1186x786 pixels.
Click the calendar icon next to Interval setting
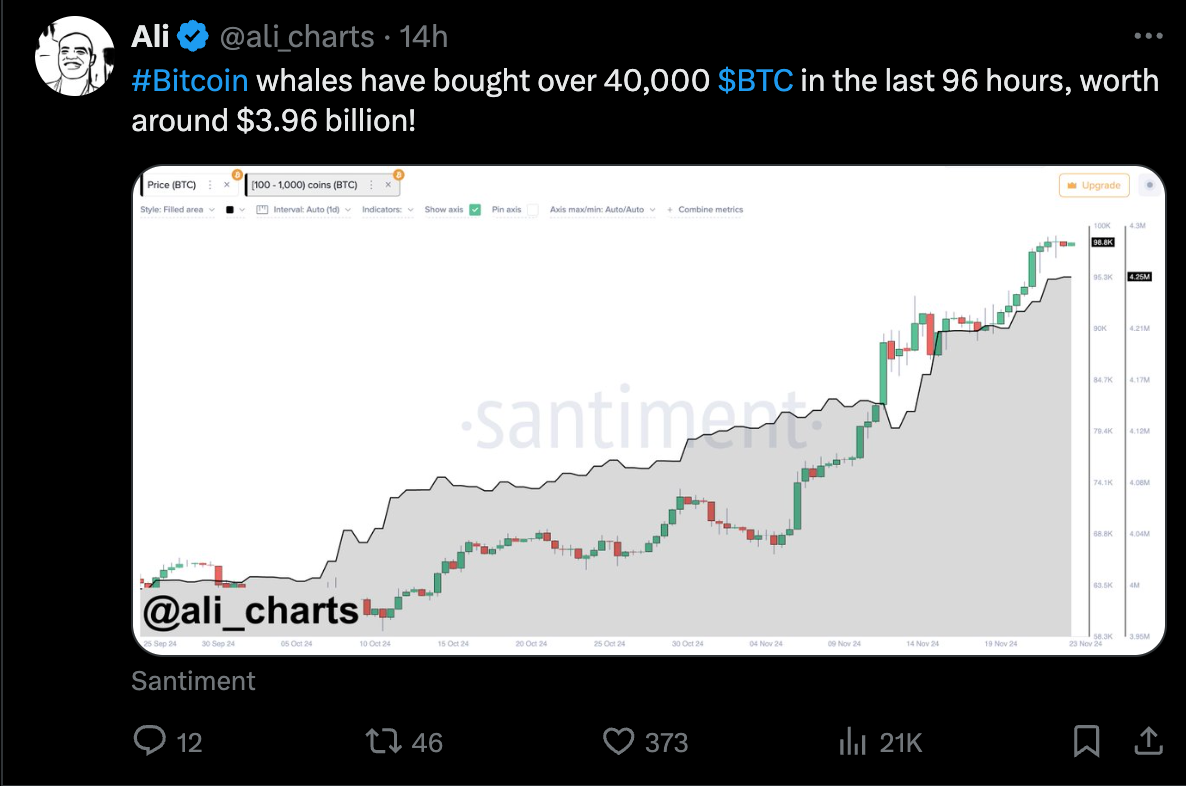pos(261,209)
